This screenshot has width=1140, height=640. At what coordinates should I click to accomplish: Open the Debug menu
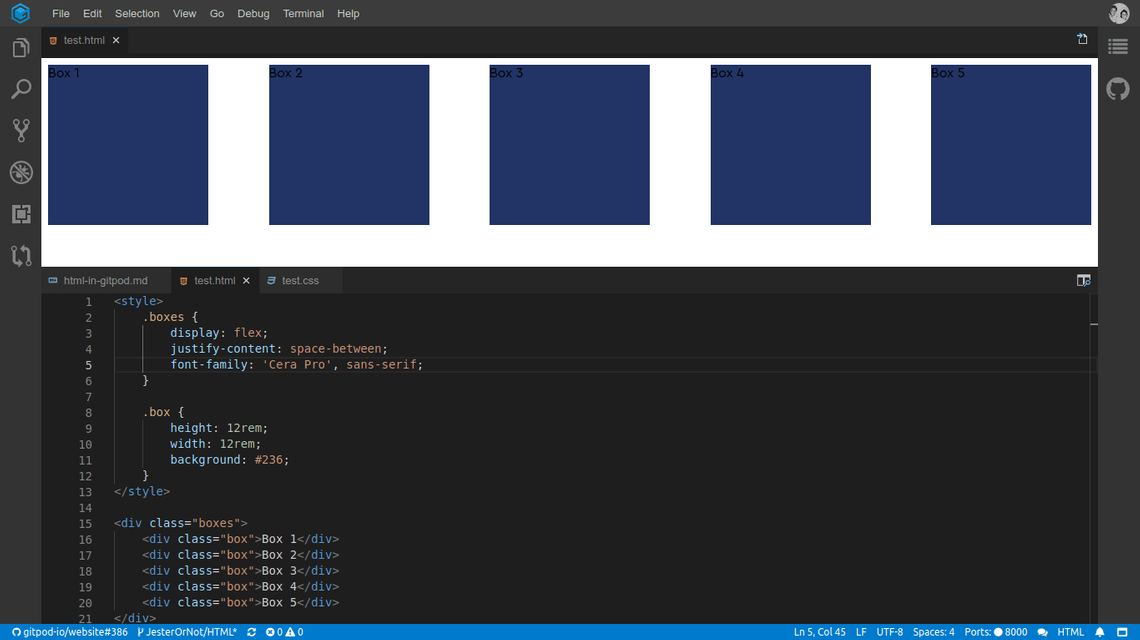(253, 13)
